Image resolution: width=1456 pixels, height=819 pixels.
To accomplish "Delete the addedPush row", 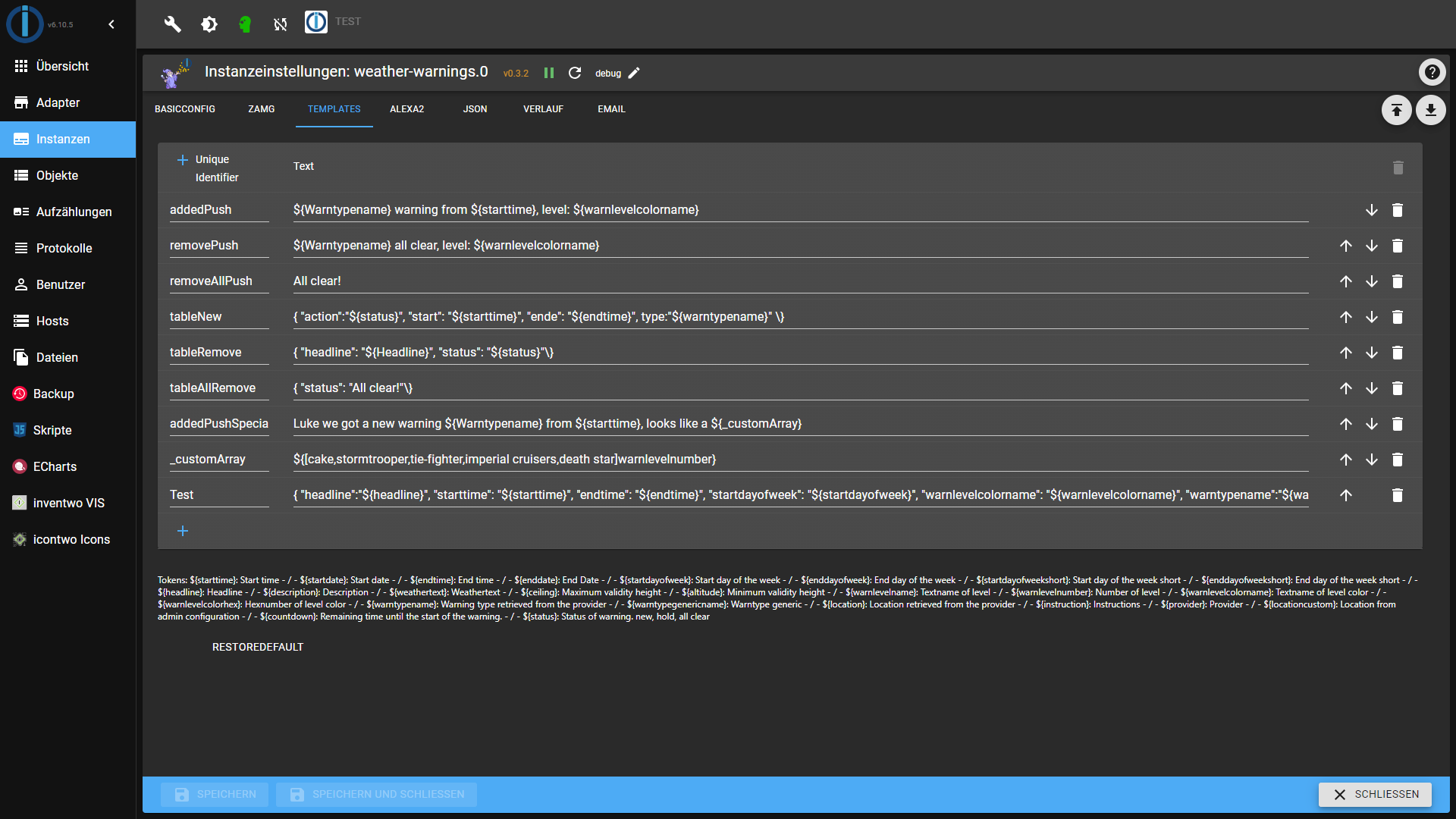I will click(1398, 210).
